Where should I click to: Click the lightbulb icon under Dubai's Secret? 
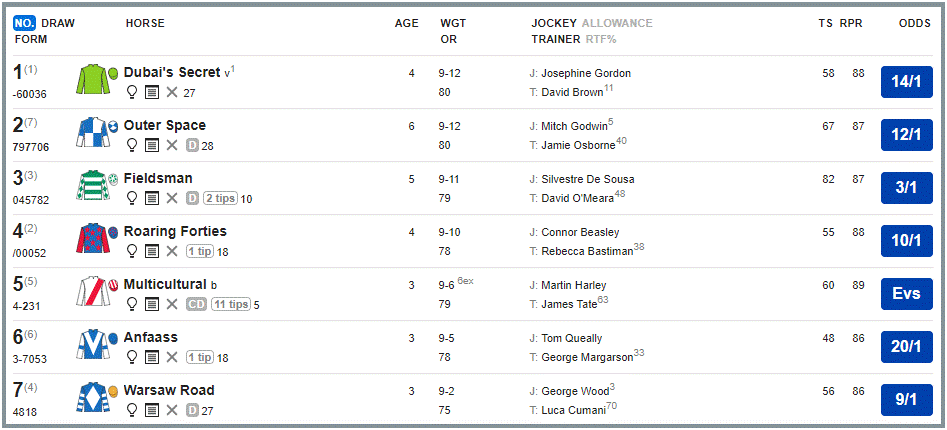coord(131,92)
